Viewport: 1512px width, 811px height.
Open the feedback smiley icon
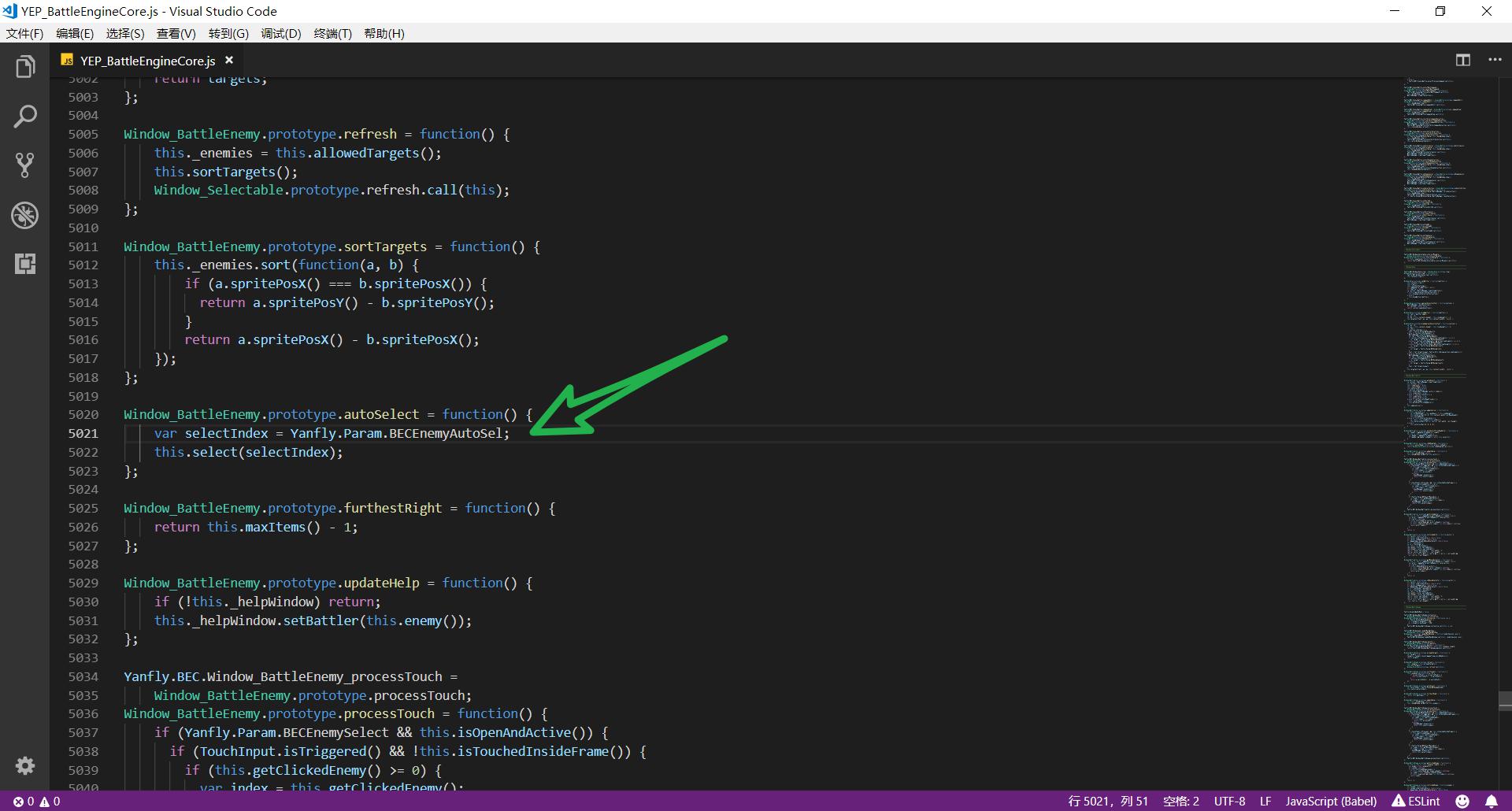tap(1462, 801)
